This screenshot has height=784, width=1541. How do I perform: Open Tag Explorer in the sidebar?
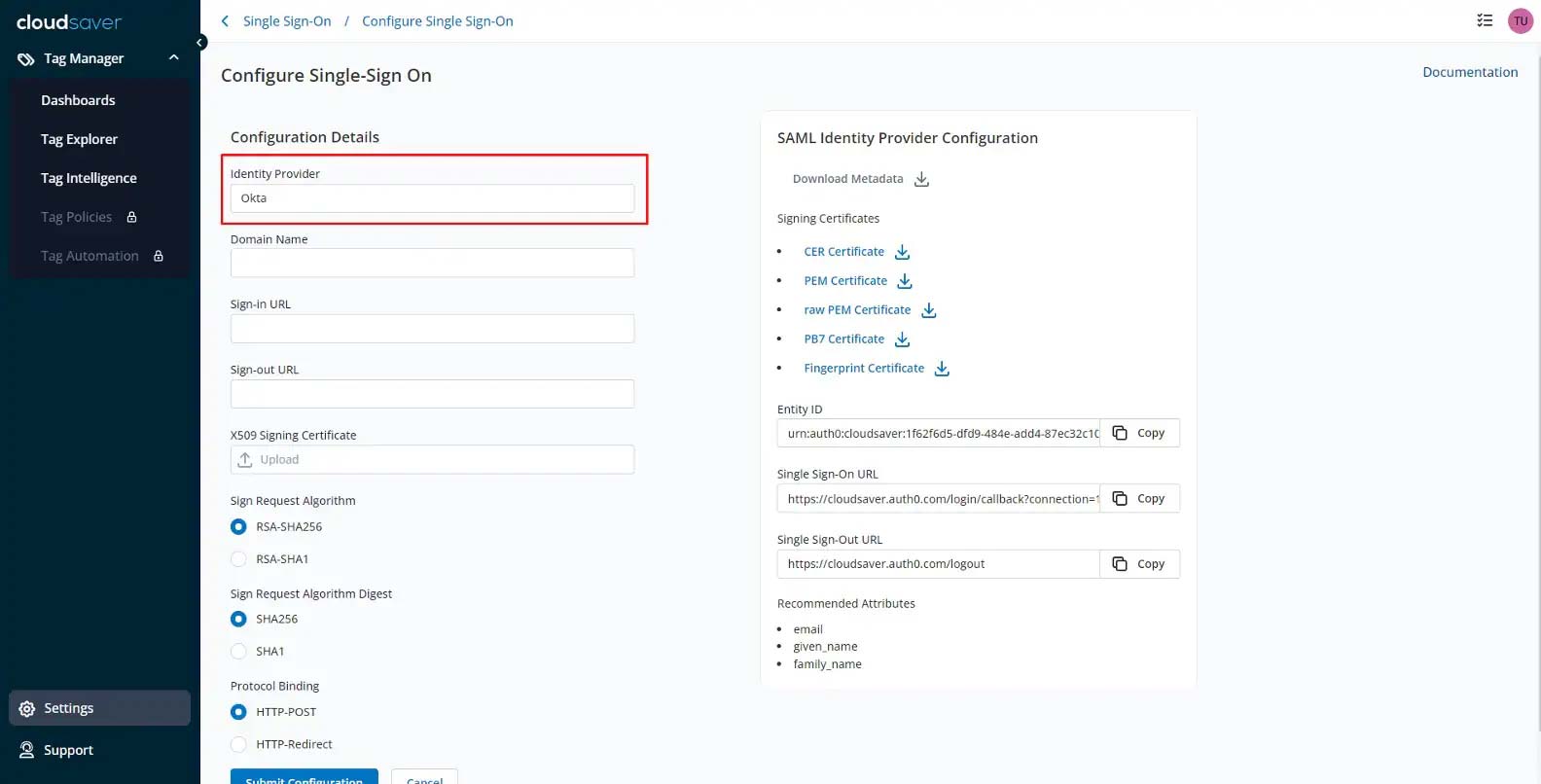click(79, 139)
